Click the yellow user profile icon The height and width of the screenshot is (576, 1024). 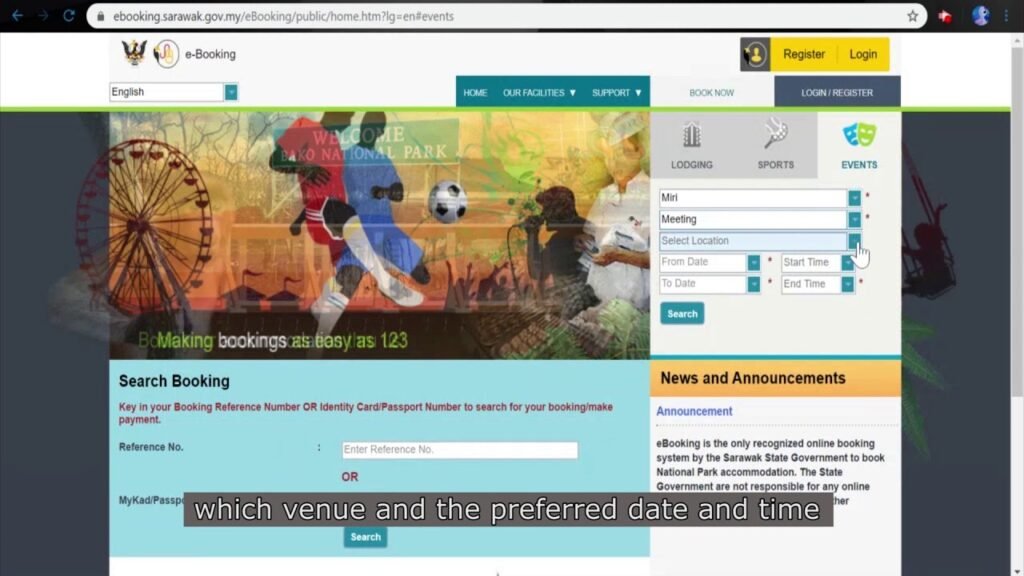click(755, 54)
